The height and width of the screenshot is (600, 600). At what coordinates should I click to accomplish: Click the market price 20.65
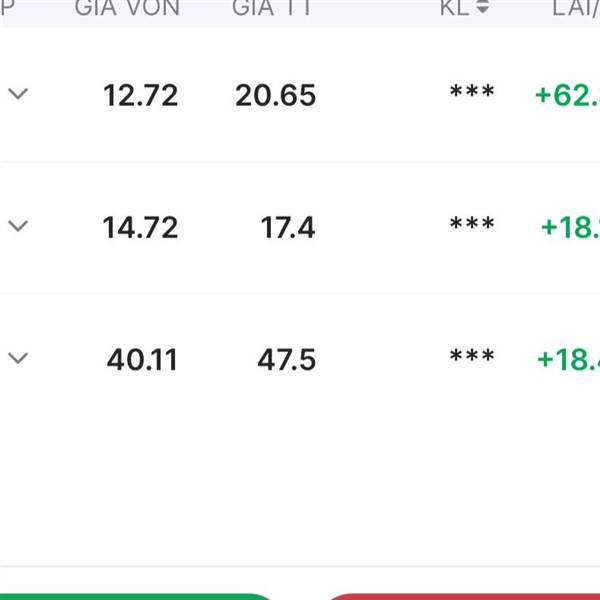(x=276, y=95)
